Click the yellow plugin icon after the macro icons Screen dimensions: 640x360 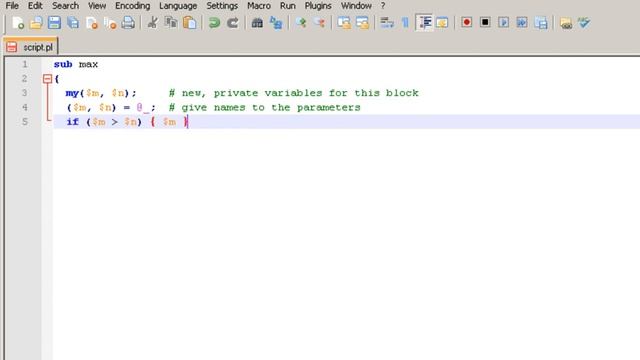point(566,23)
